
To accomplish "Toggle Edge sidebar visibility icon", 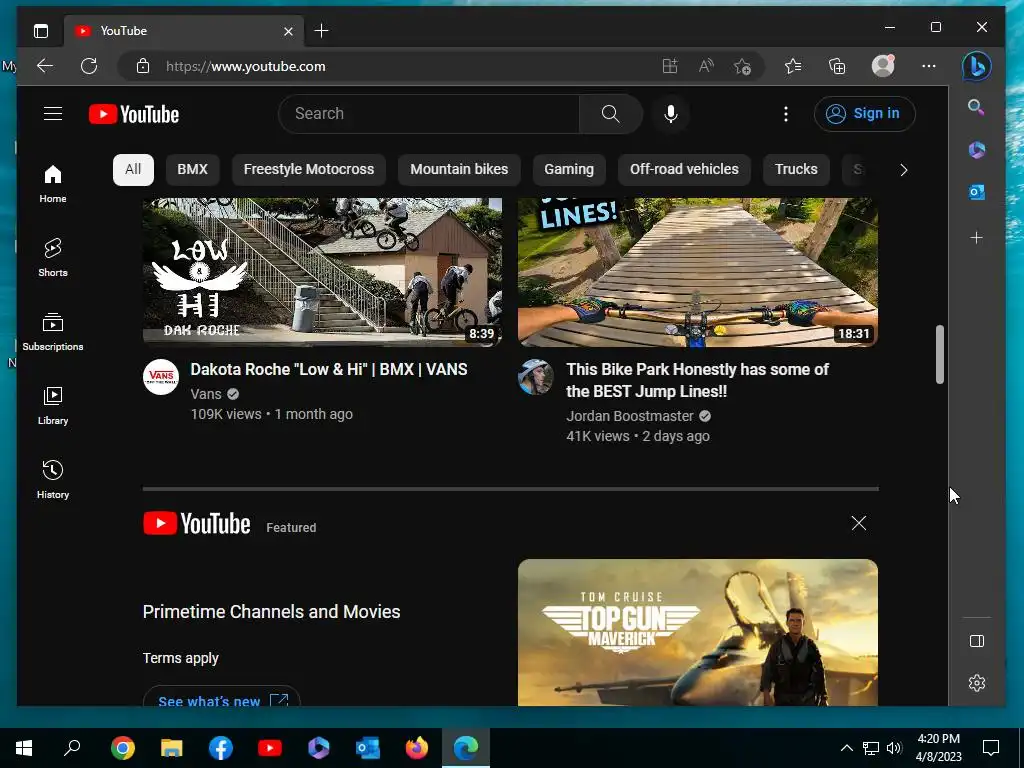I will tap(977, 641).
